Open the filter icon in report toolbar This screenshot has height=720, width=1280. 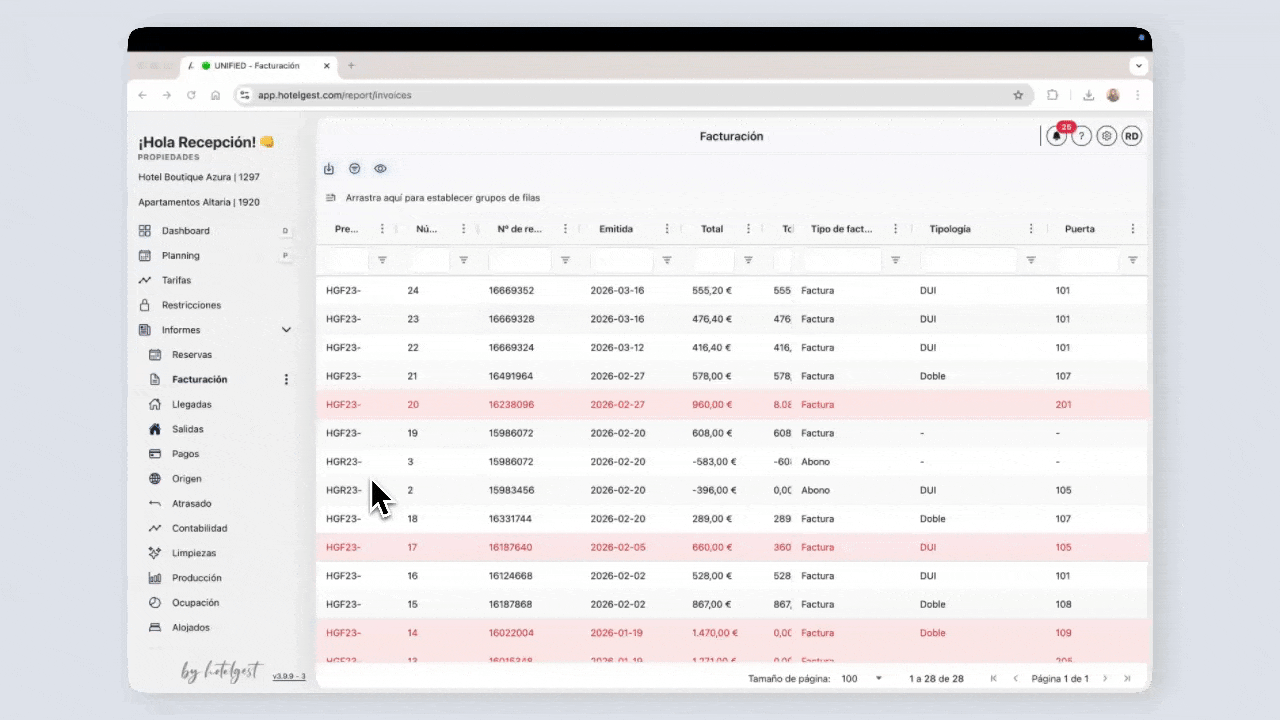(x=354, y=169)
